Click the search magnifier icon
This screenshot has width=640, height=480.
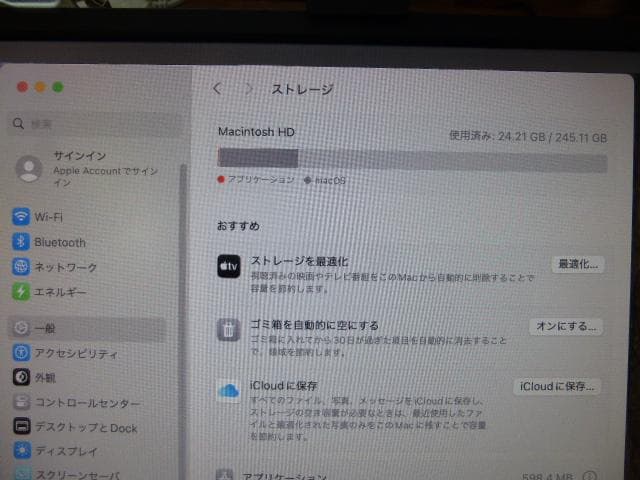coord(18,123)
